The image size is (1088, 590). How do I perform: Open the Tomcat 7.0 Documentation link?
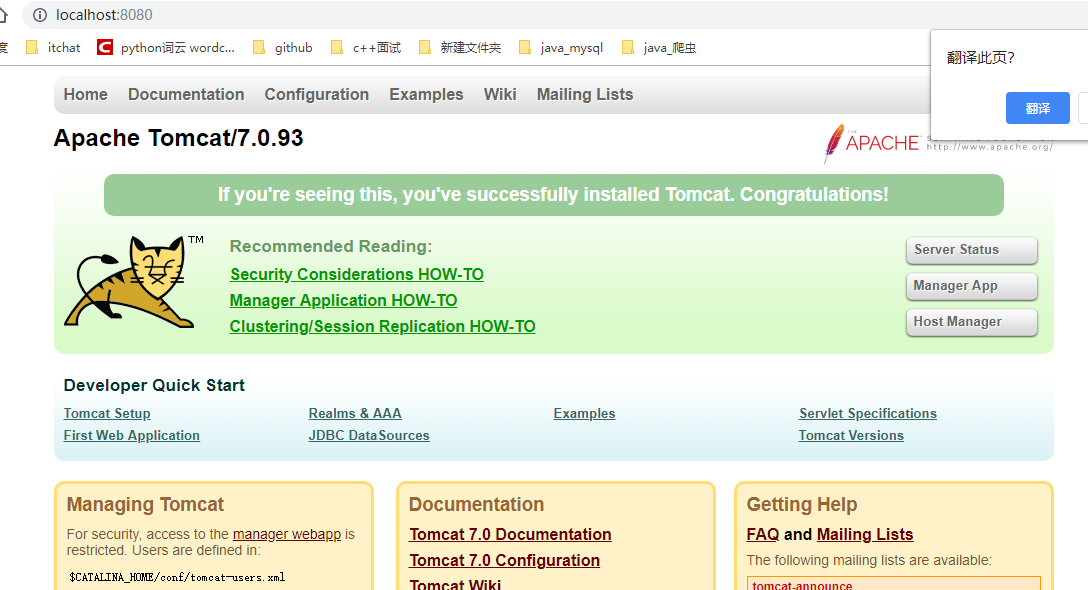[x=510, y=534]
